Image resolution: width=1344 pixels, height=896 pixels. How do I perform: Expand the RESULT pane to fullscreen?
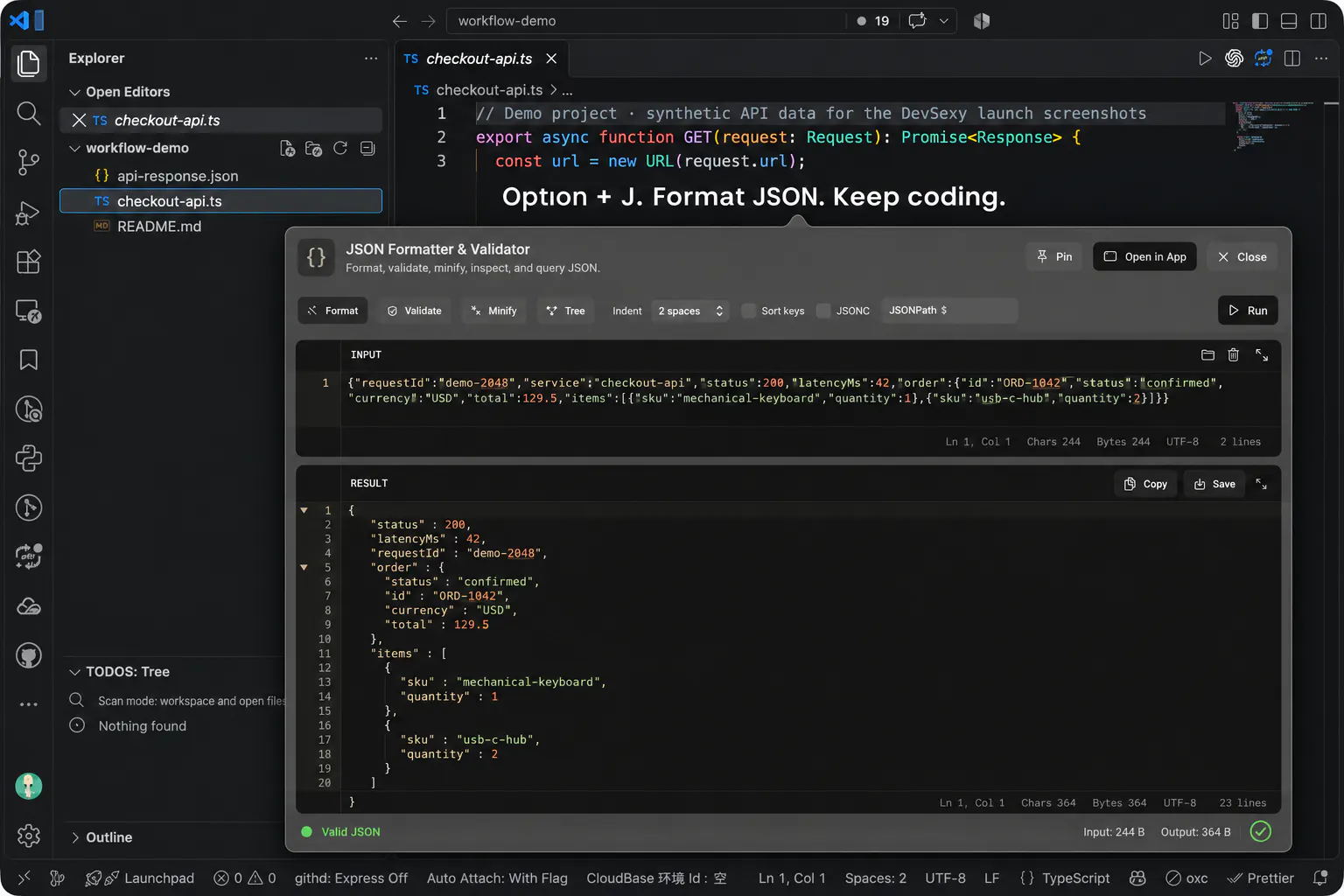[1262, 484]
